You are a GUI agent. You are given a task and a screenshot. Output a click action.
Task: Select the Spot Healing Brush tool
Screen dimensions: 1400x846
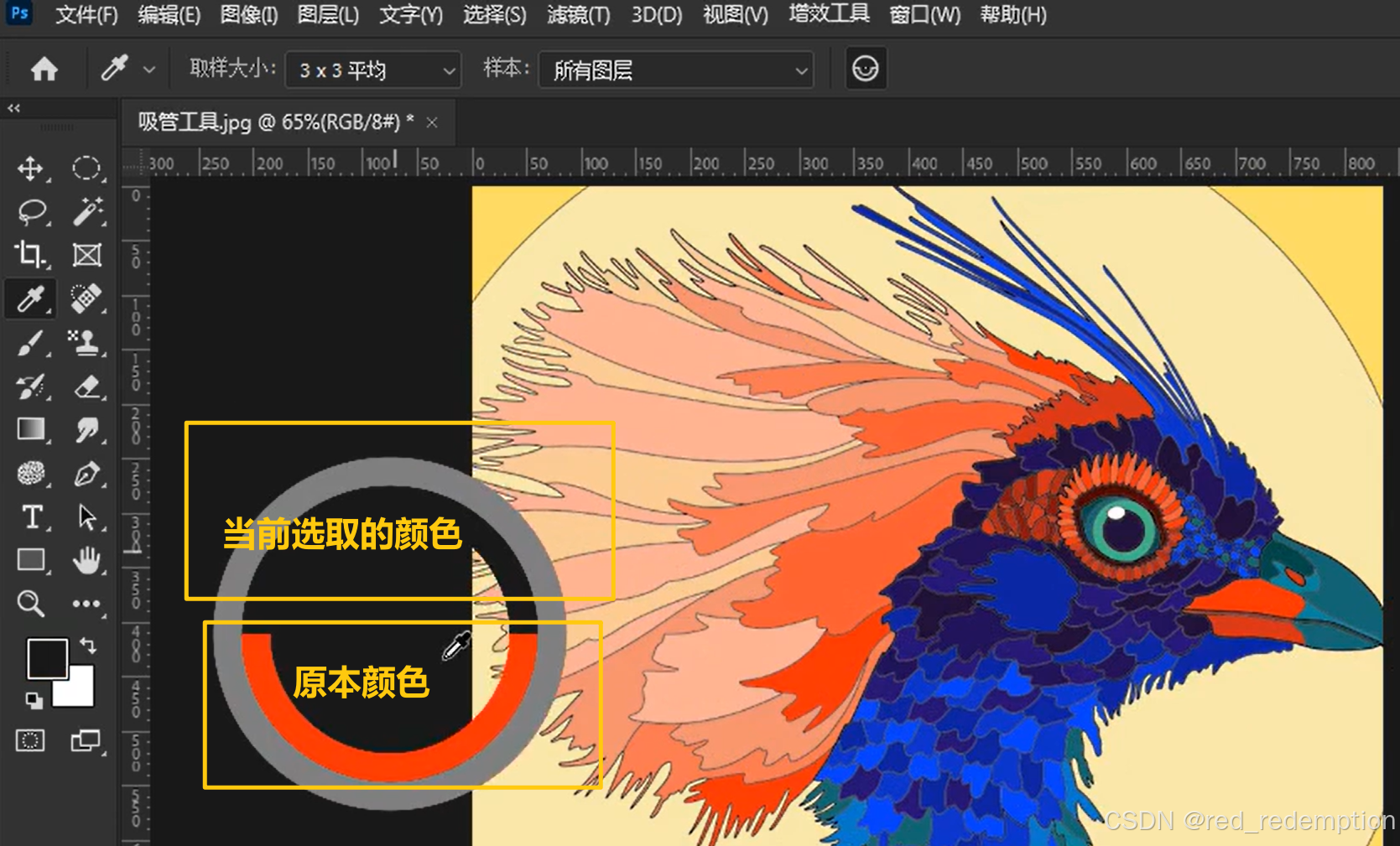(86, 298)
